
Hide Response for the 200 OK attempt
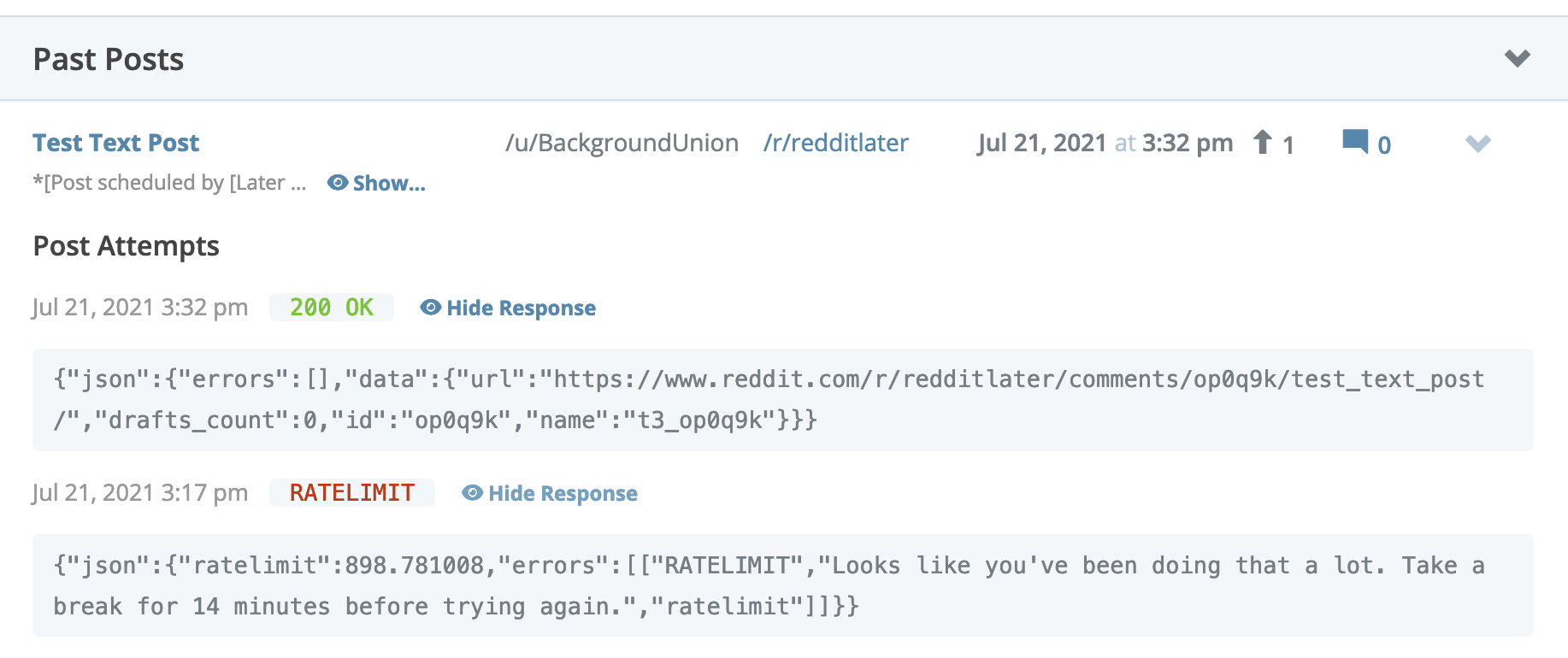coord(521,308)
